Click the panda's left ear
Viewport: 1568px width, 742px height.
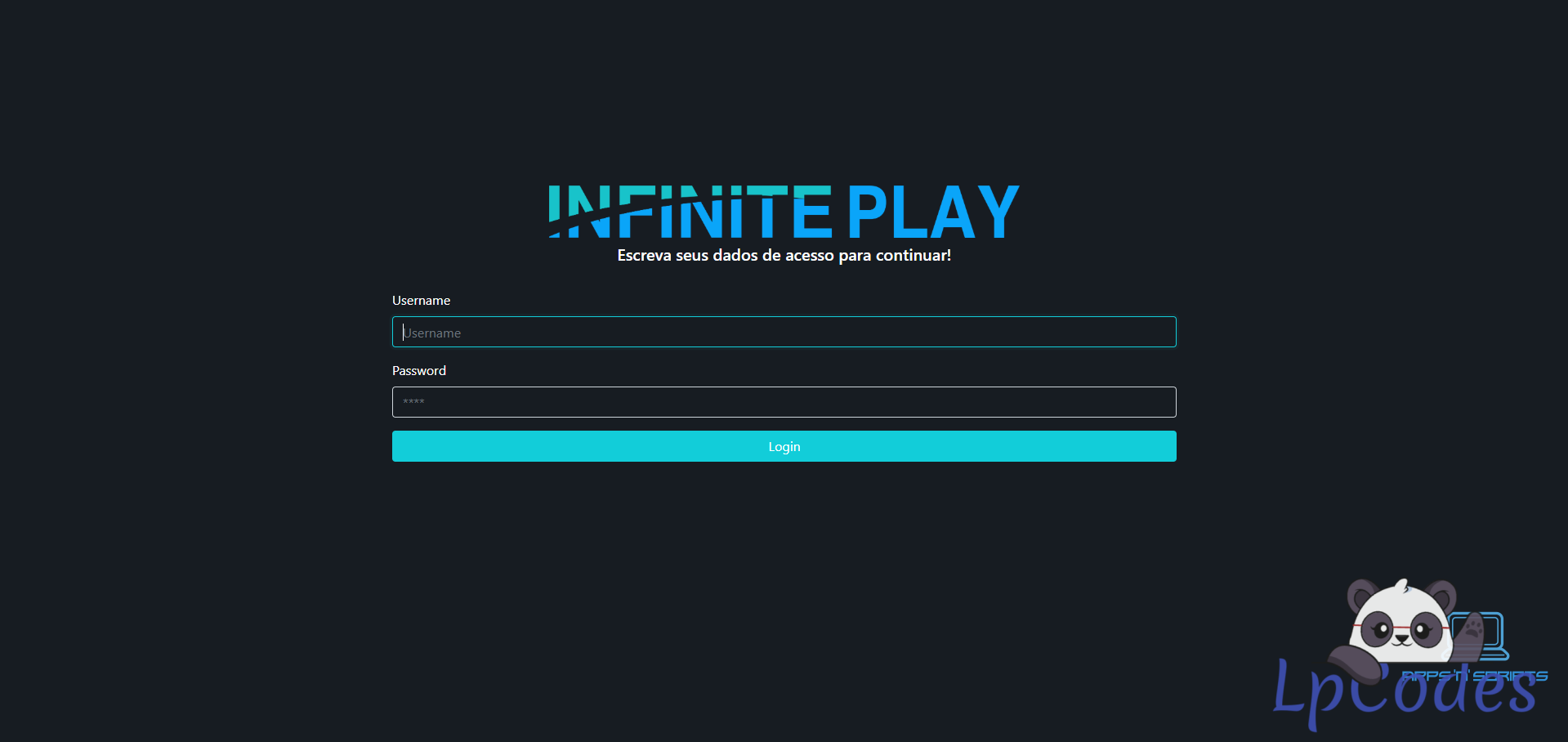click(x=1362, y=594)
